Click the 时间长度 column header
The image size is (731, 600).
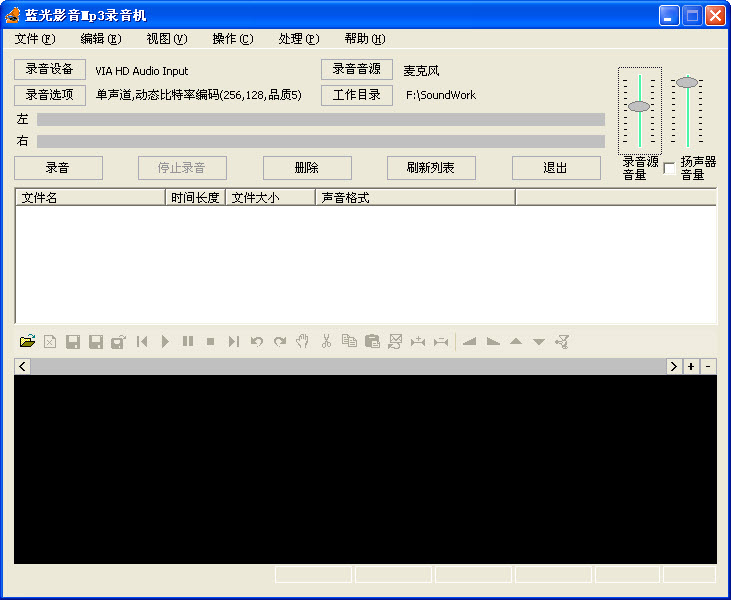coord(195,198)
